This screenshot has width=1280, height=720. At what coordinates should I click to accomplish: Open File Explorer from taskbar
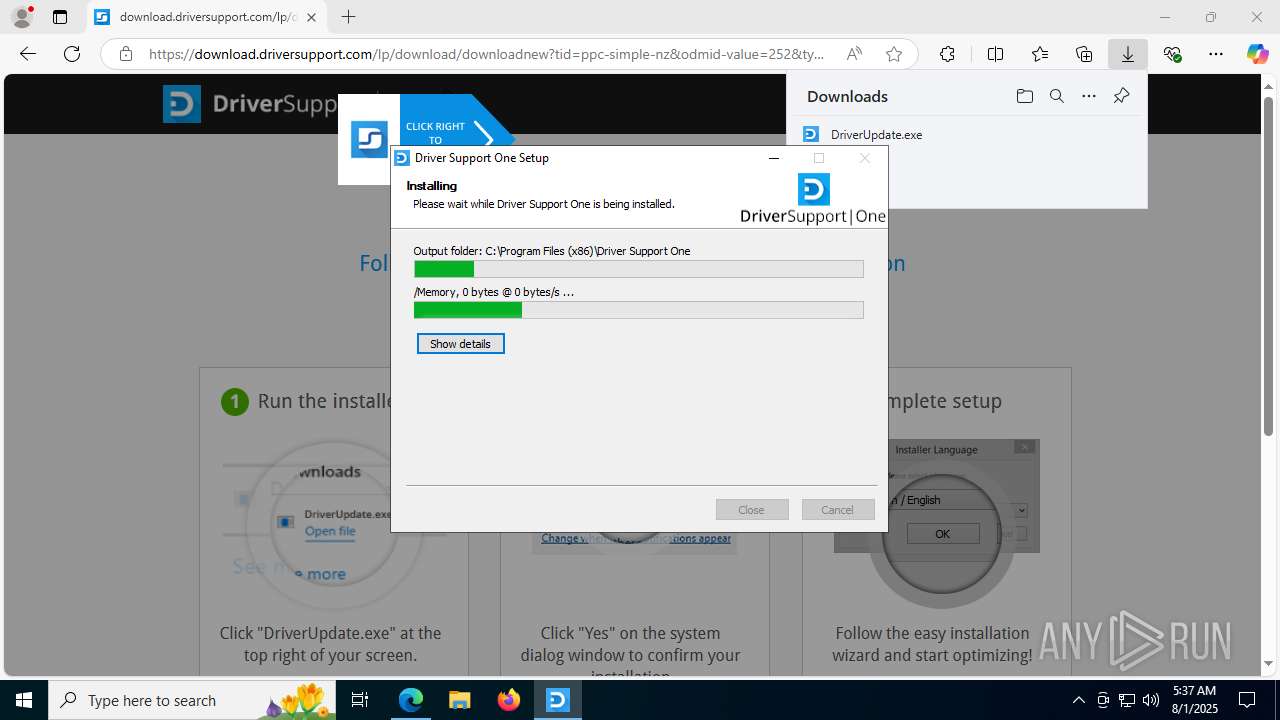click(460, 700)
